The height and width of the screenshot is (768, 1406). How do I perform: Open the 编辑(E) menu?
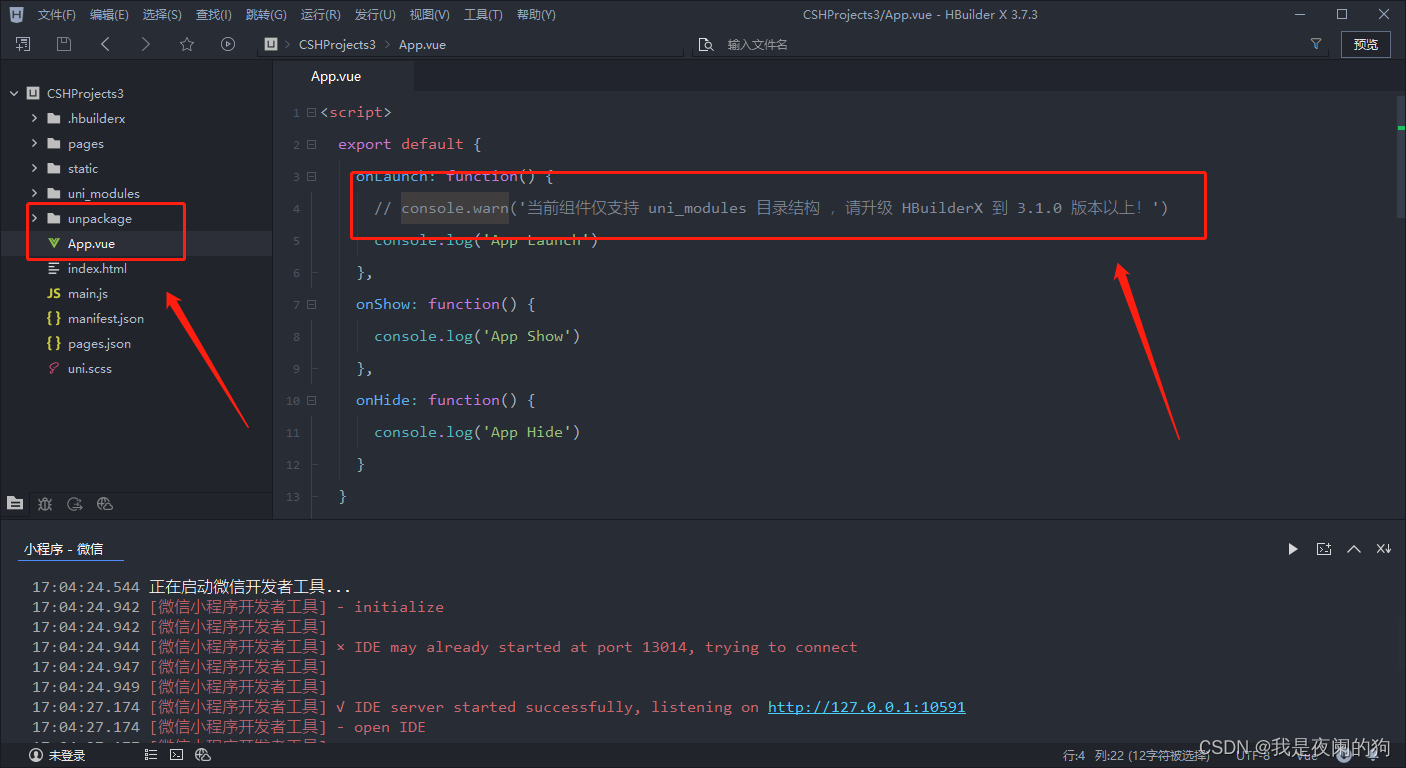[x=109, y=15]
